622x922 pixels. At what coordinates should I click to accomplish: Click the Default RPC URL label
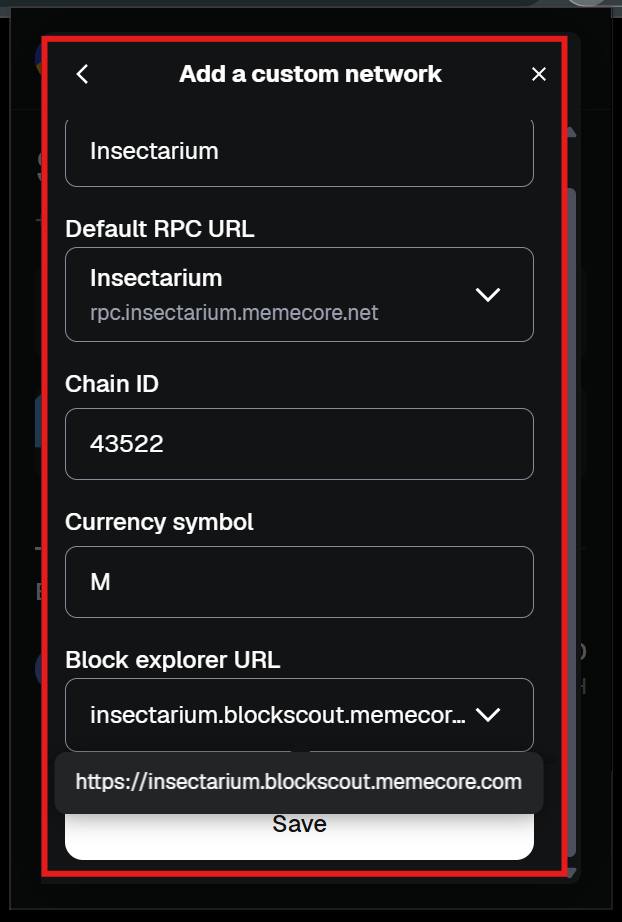[x=160, y=228]
